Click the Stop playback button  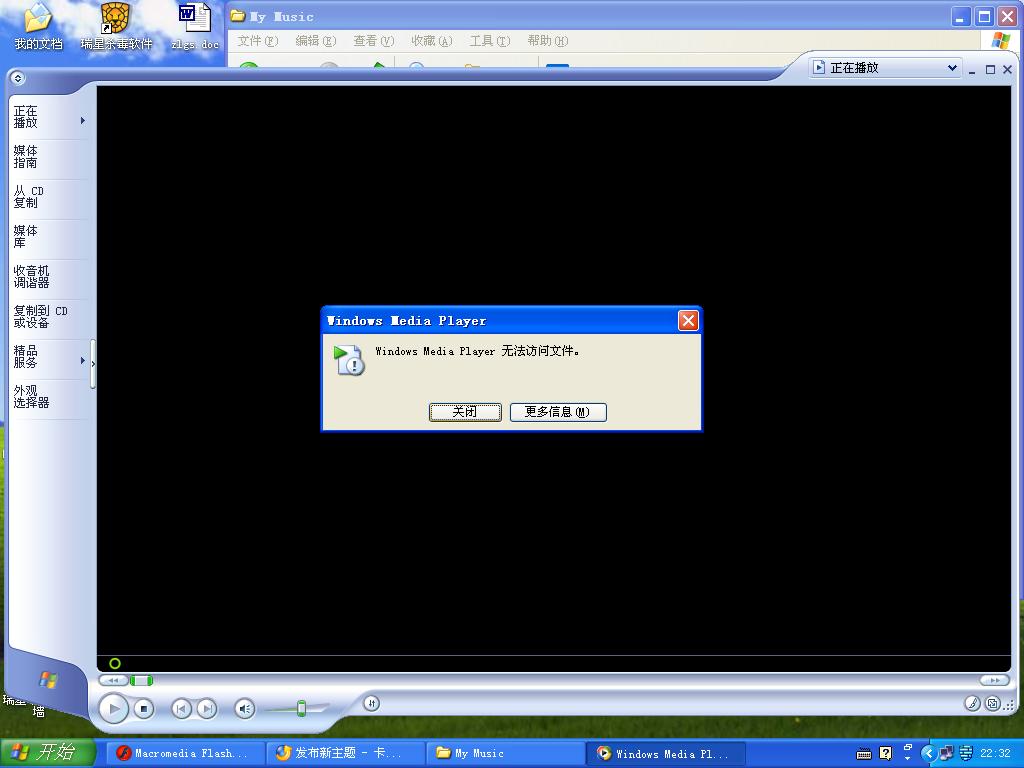pyautogui.click(x=144, y=709)
